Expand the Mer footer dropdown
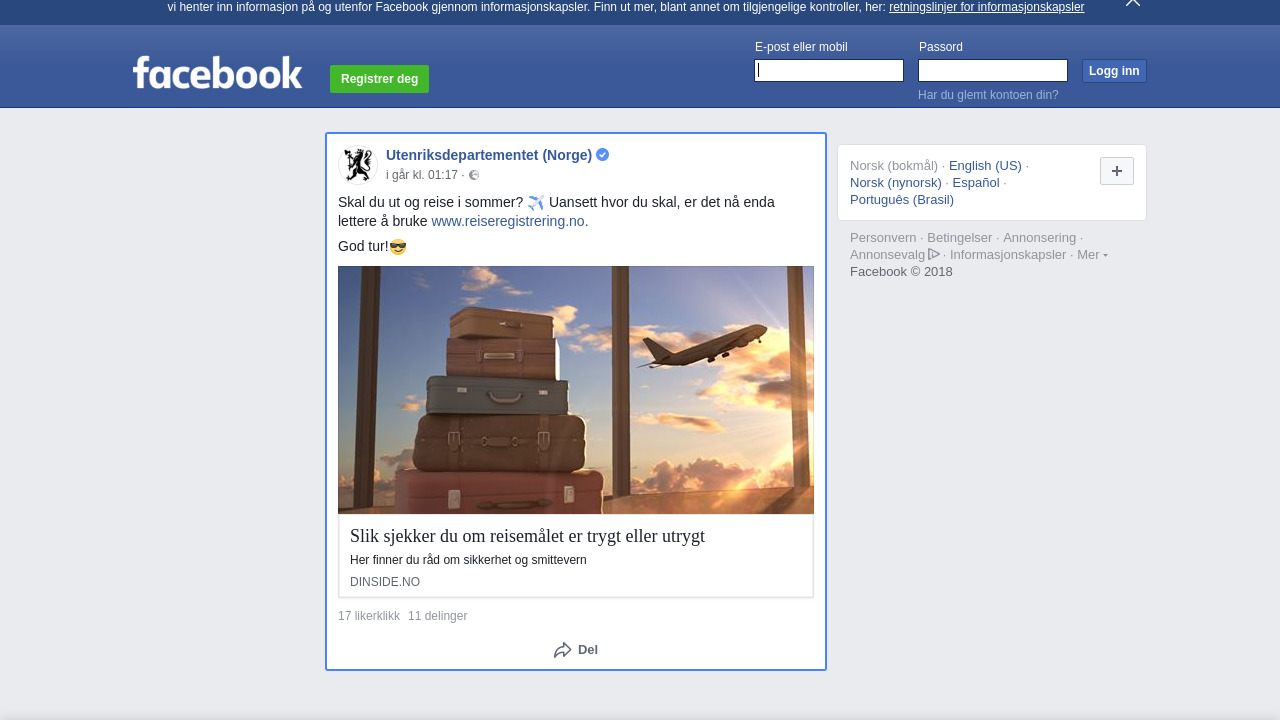Image resolution: width=1280 pixels, height=720 pixels. (x=1092, y=255)
